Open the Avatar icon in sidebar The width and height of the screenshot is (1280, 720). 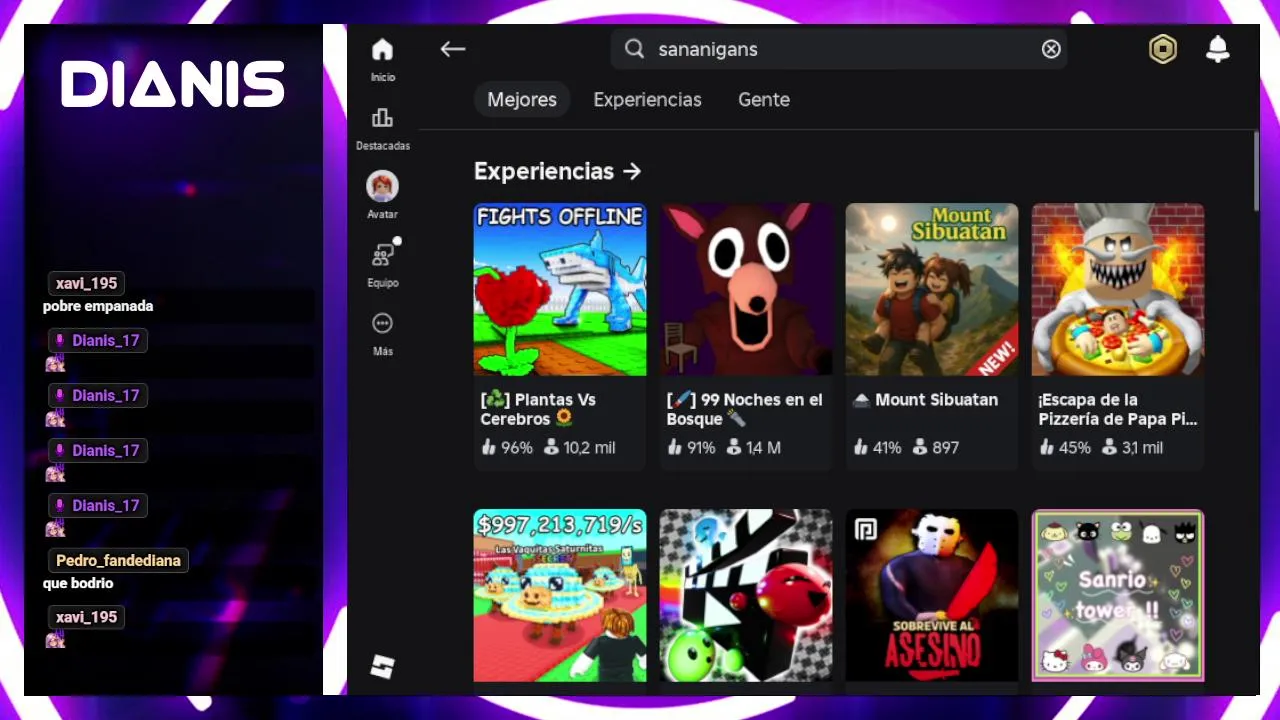(382, 186)
